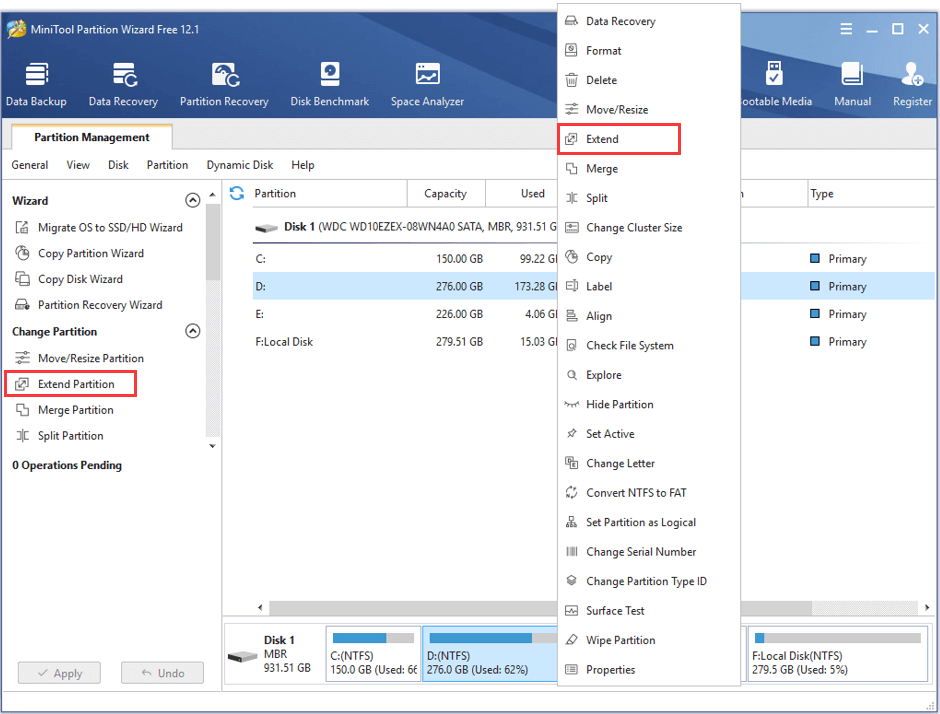Click left arrow of horizontal scrollbar
Viewport: 940px width, 714px height.
[260, 607]
